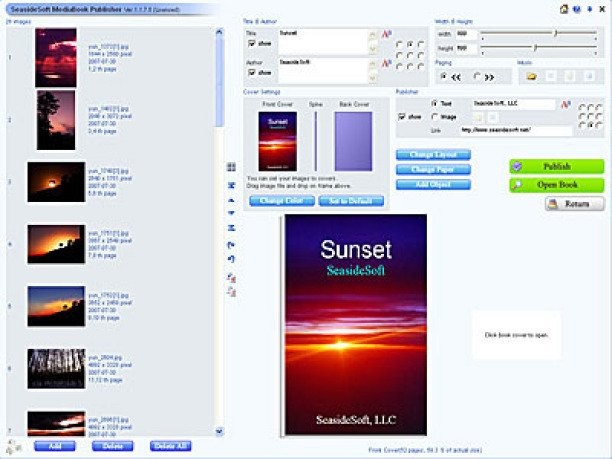Viewport: 612px width, 459px height.
Task: Click the Front Cover thumbnail in Cover Settings
Action: click(278, 141)
